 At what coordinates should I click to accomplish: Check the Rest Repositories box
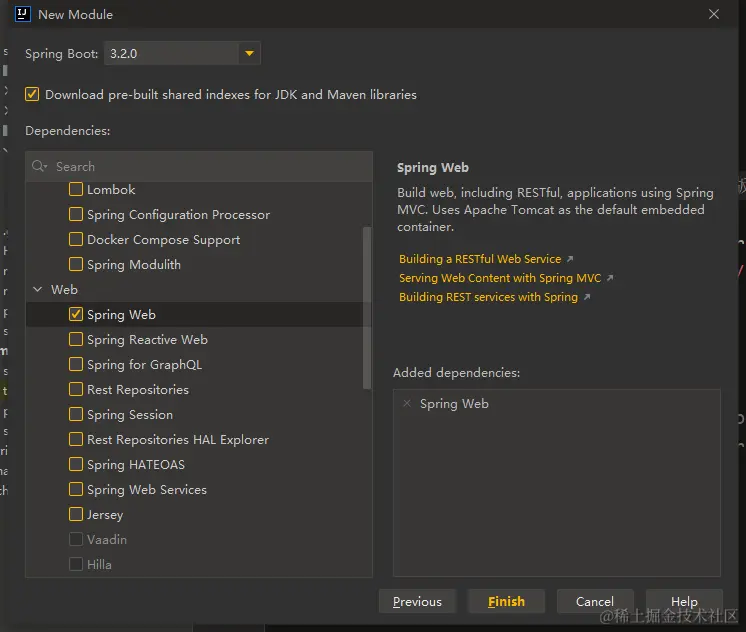76,389
